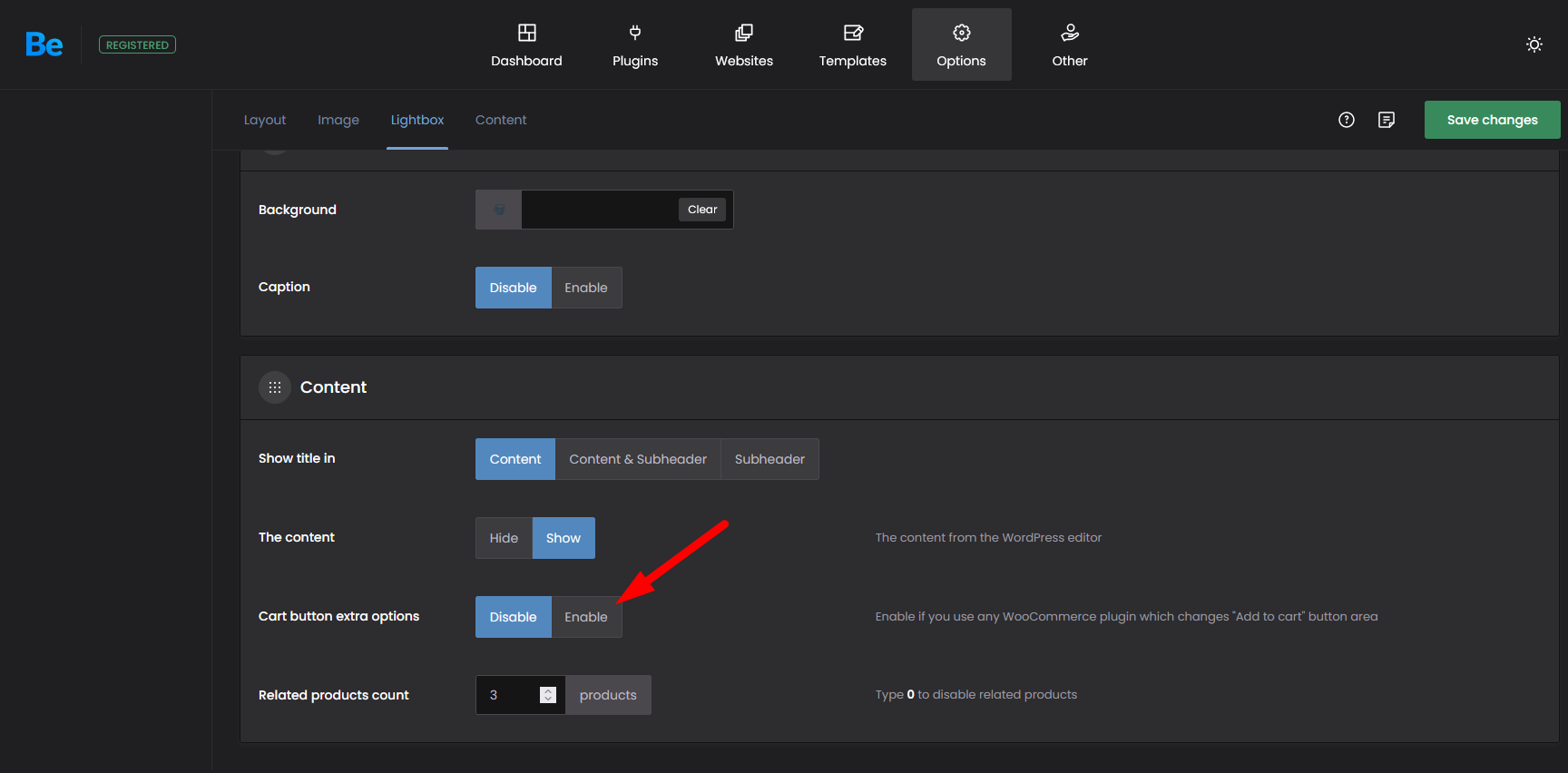
Task: Click the 'products' unit label
Action: [608, 695]
